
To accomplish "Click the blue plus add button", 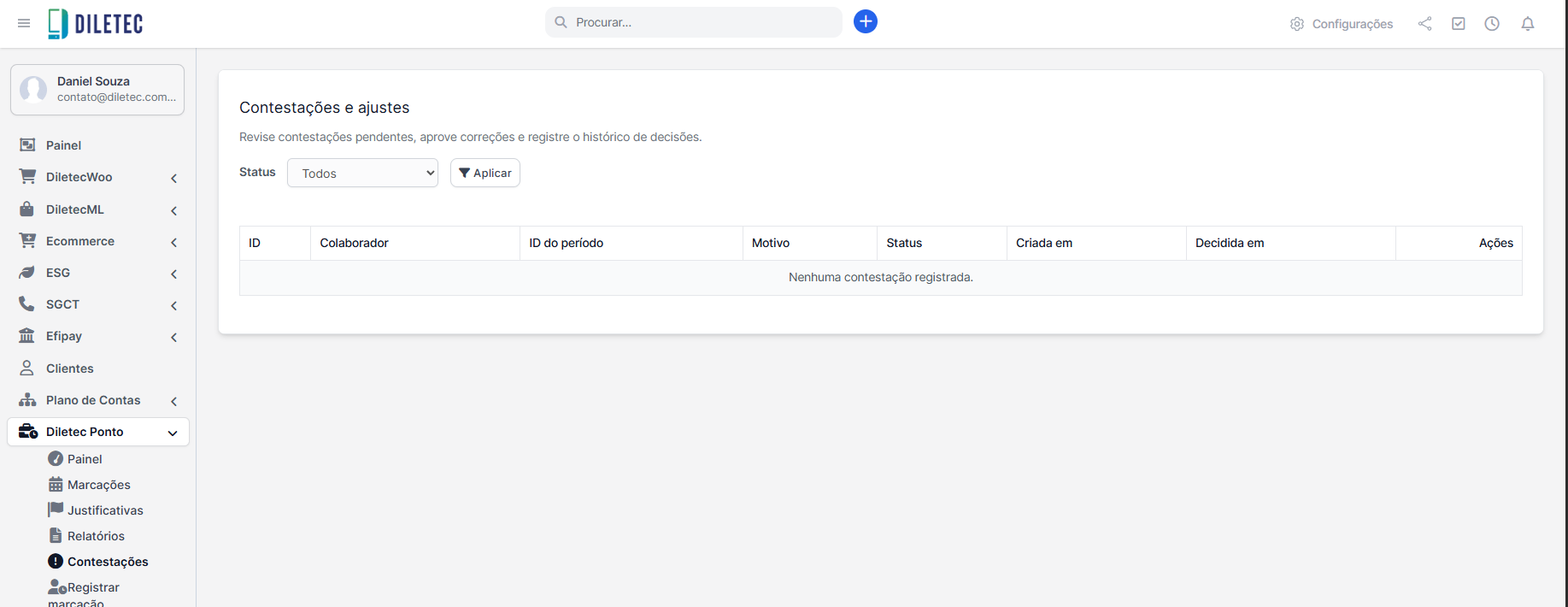I will click(865, 21).
